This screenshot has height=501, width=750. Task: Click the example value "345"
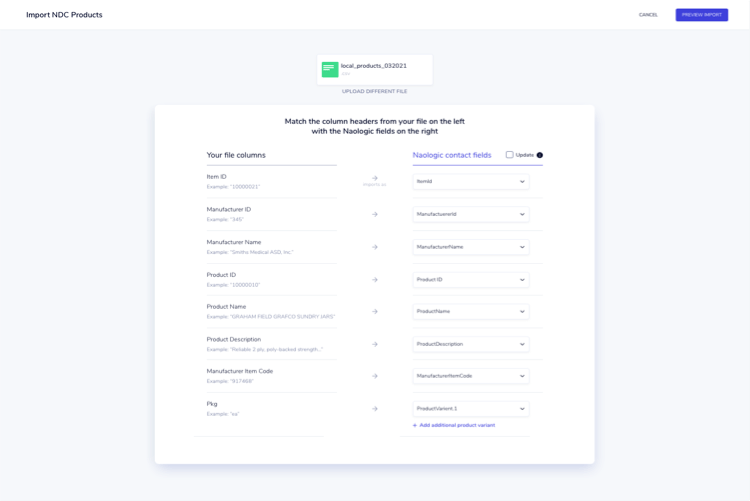[x=237, y=219]
